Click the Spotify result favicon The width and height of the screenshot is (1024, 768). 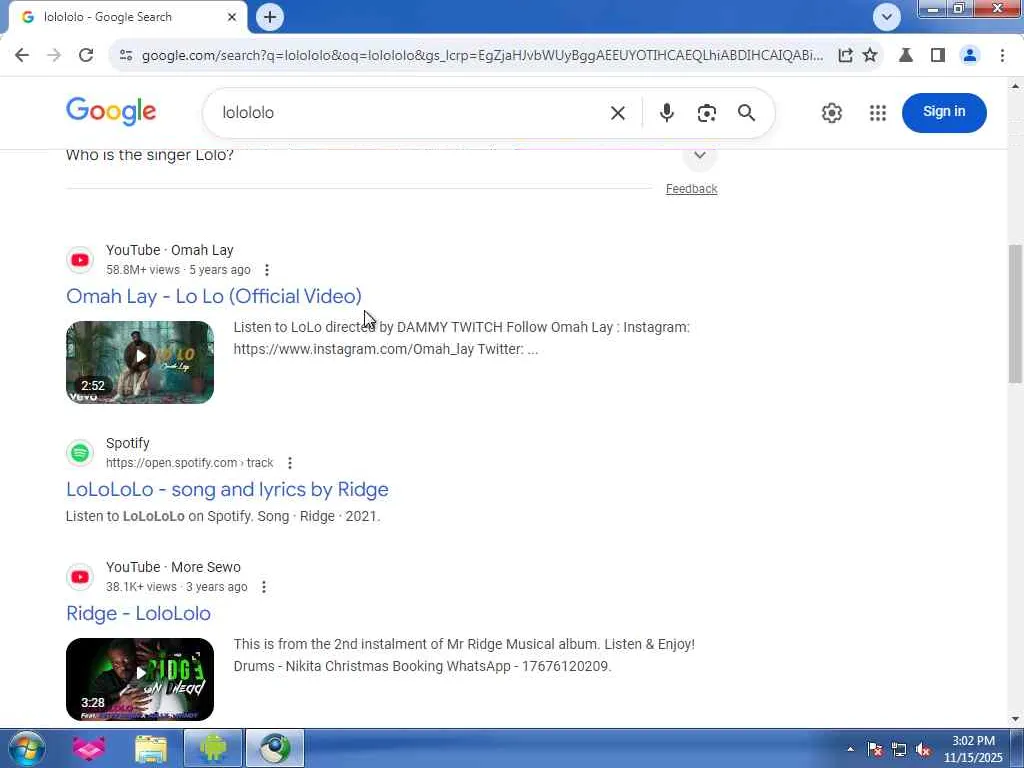80,453
